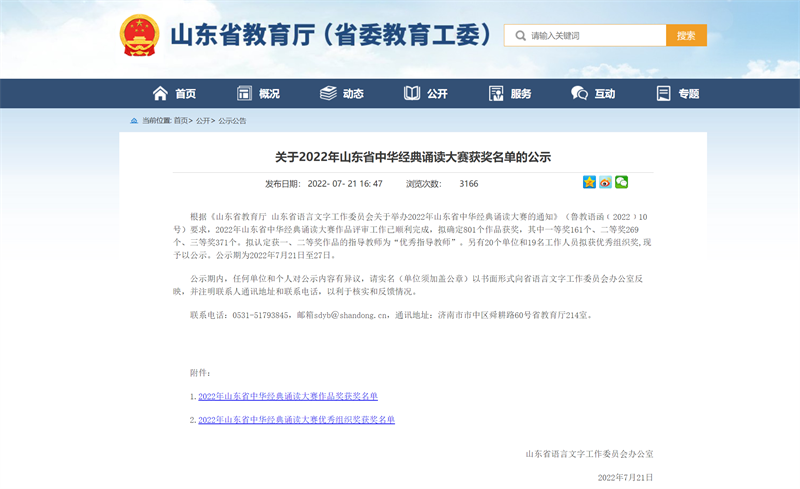
Task: Click the 动态 news icon
Action: coord(328,93)
